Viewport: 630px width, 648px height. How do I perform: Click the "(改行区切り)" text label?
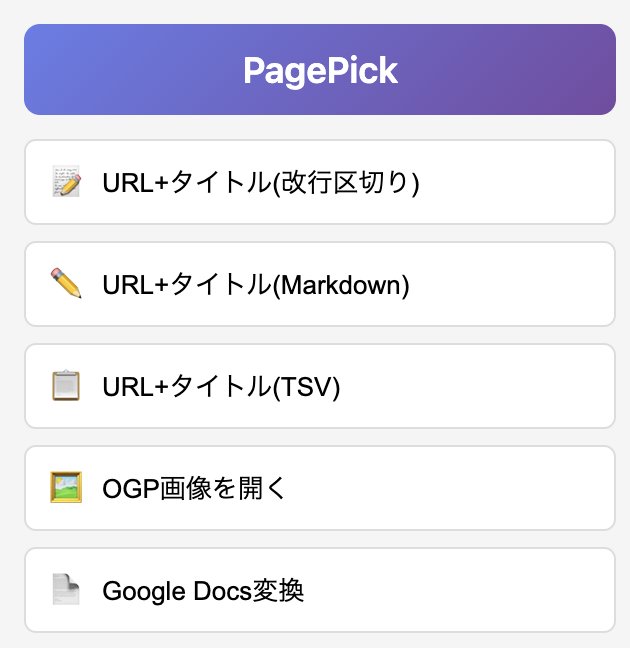tap(346, 183)
